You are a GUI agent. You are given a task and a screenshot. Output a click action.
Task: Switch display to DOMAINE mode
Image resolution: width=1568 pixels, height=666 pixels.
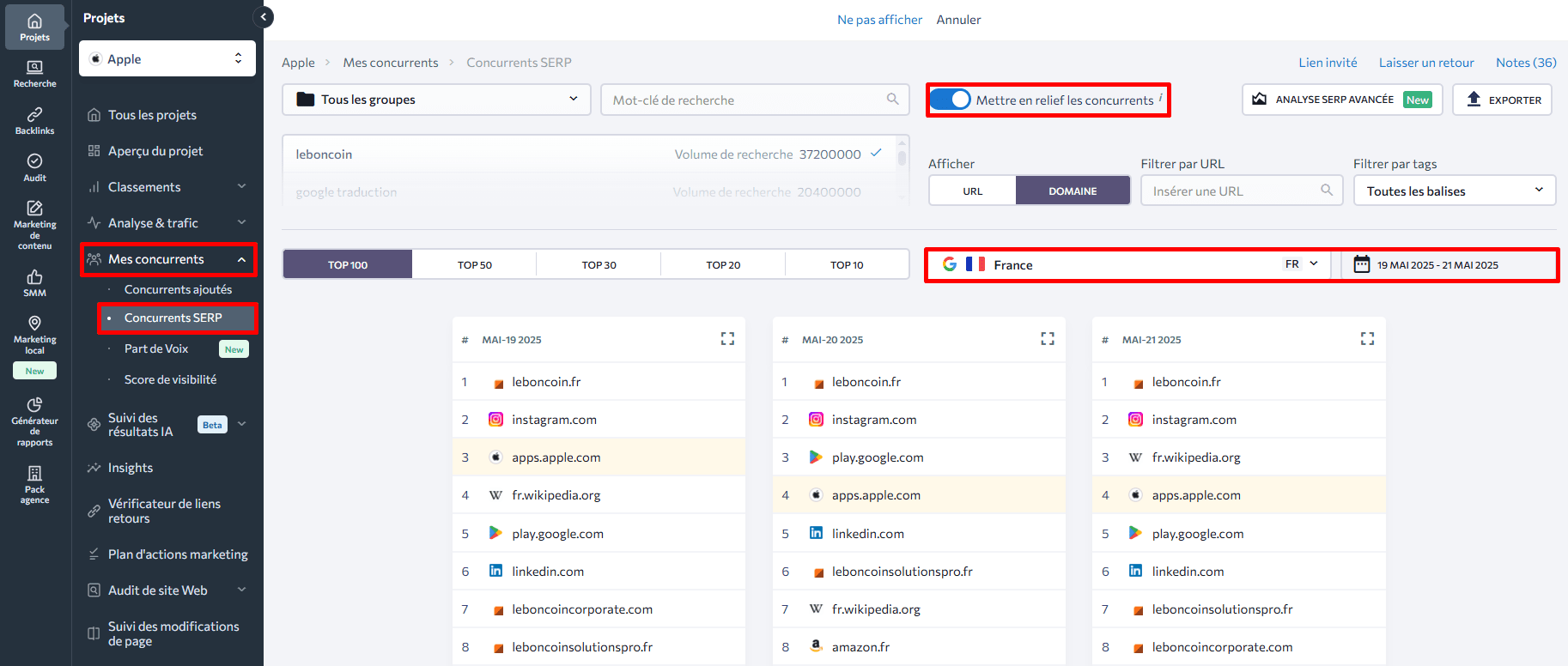coord(1073,191)
